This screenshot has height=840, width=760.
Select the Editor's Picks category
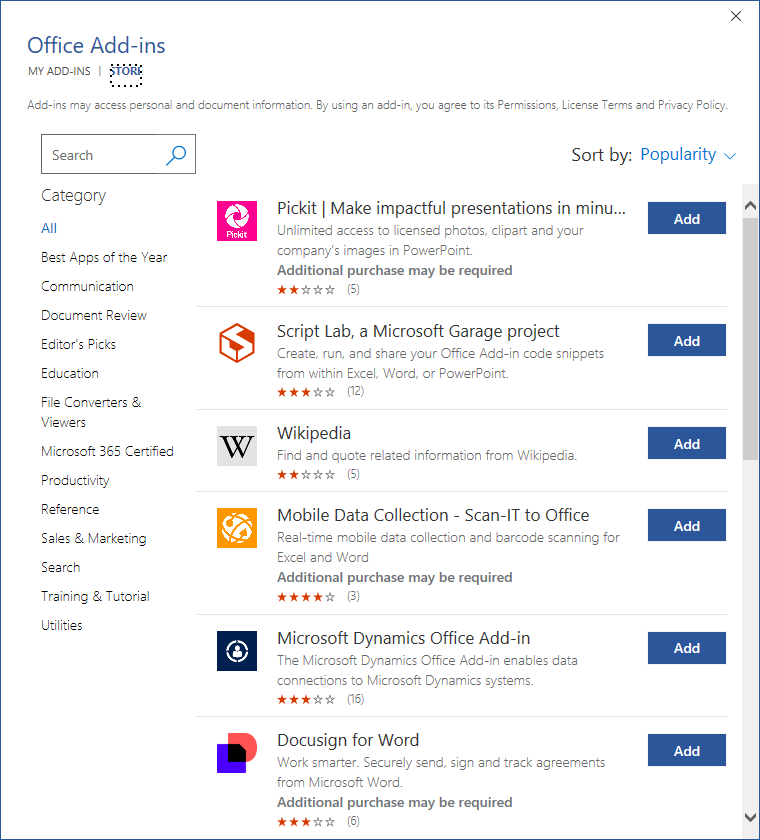pos(78,344)
